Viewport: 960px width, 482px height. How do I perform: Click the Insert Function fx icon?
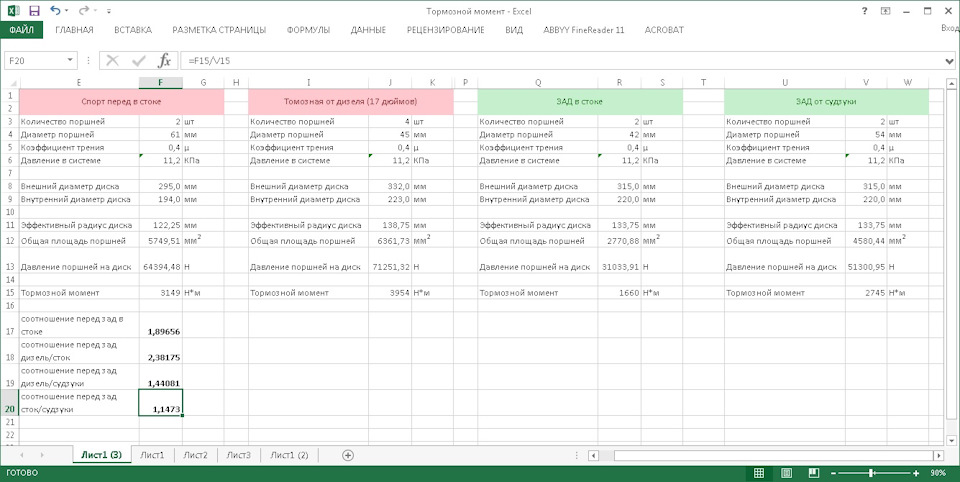click(165, 60)
